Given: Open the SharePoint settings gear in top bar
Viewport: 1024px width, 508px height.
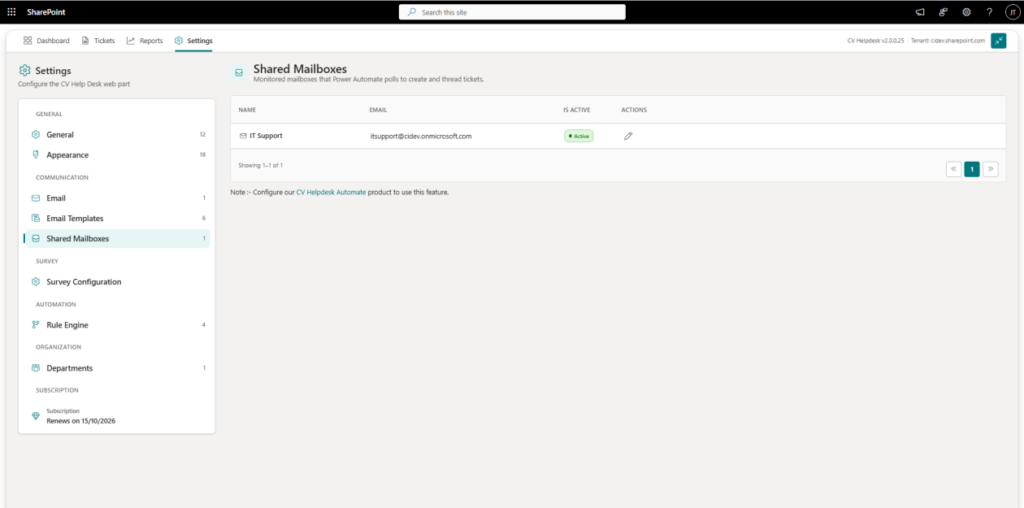Looking at the screenshot, I should tap(967, 12).
